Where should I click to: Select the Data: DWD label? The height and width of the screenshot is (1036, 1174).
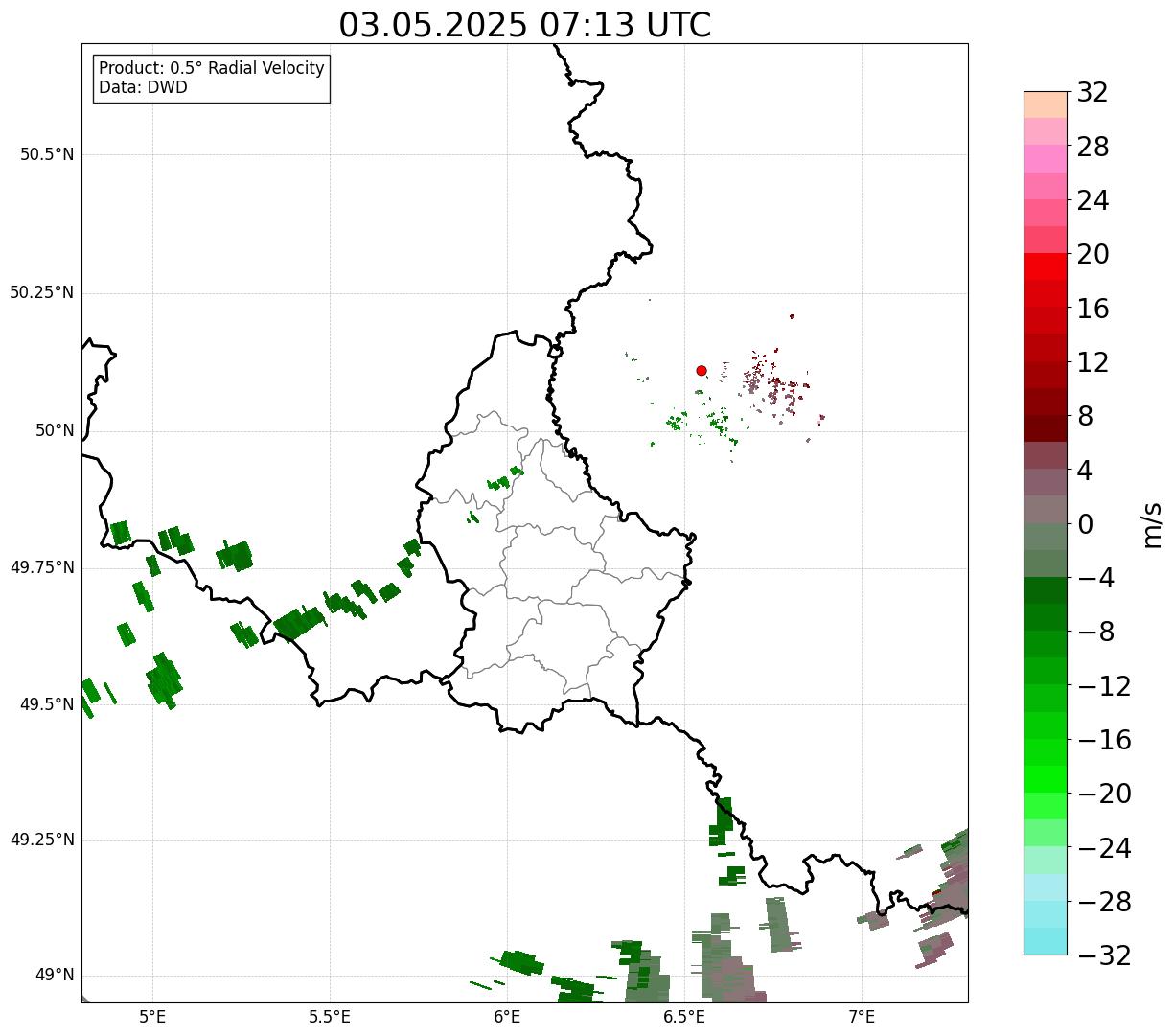(143, 87)
